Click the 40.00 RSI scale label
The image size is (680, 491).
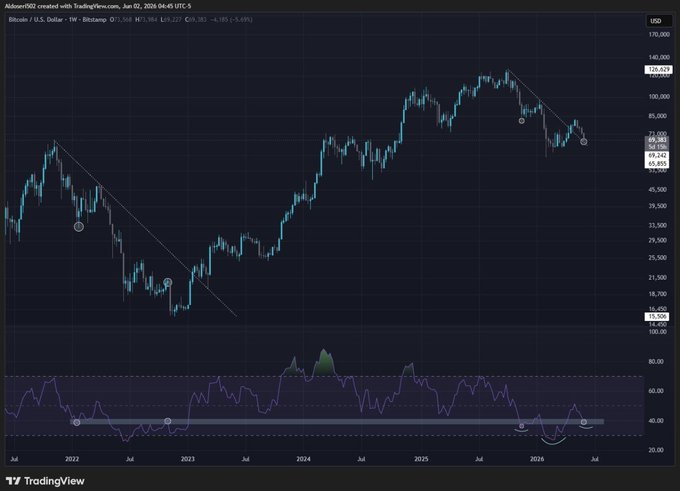[656, 421]
